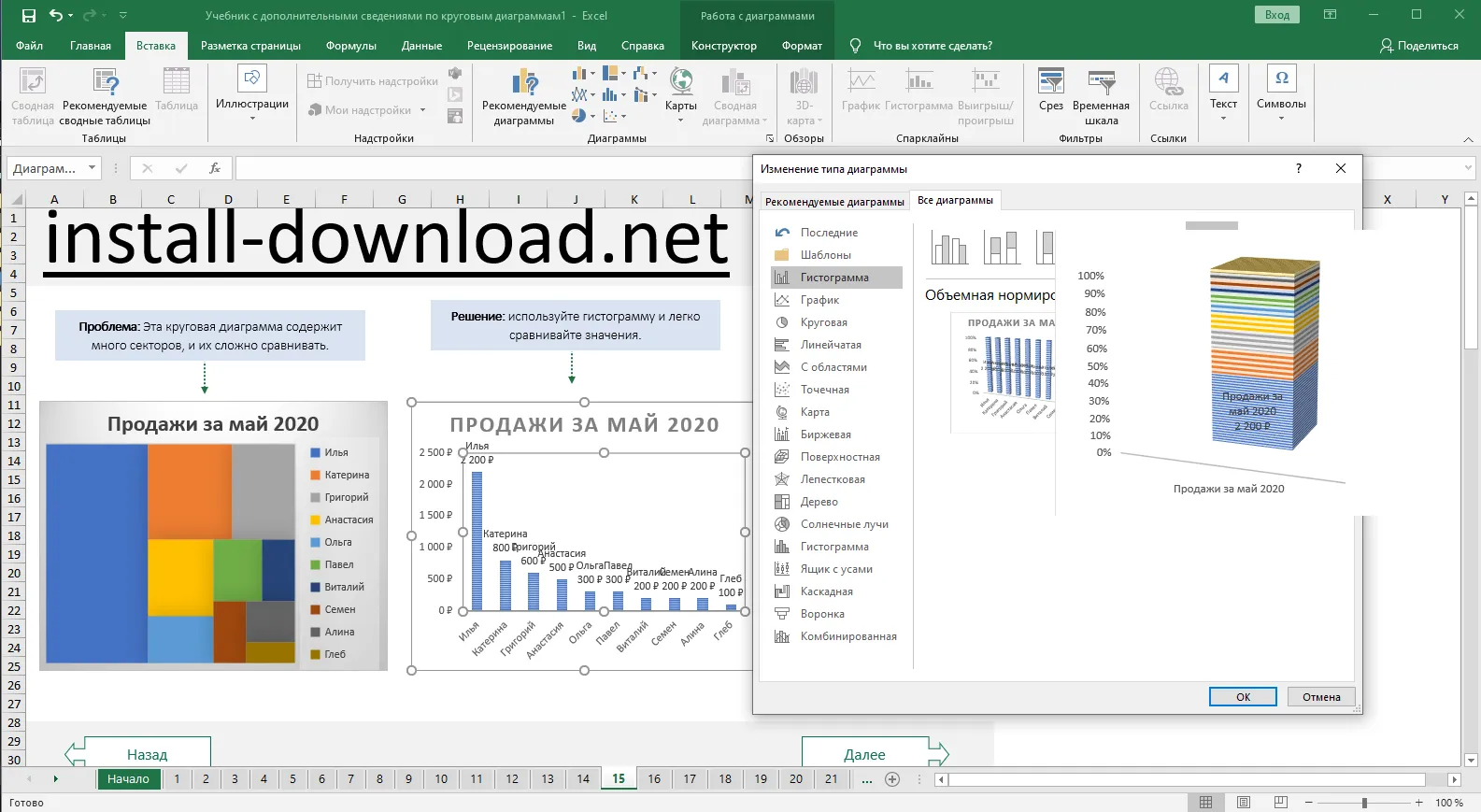The height and width of the screenshot is (812, 1481).
Task: Confirm the chart type with ОК
Action: click(x=1243, y=697)
